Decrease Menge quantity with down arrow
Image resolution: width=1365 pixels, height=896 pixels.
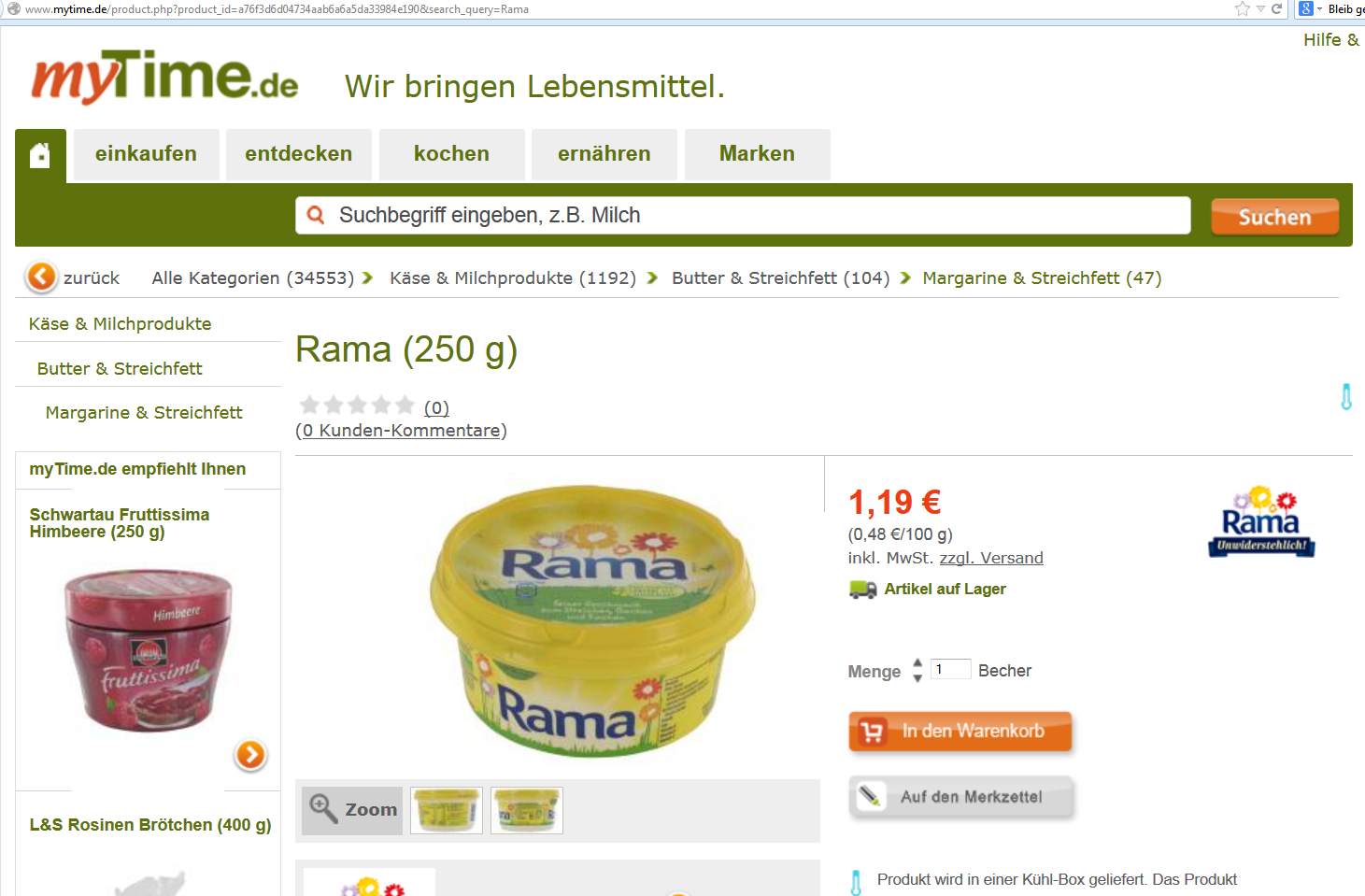click(917, 678)
